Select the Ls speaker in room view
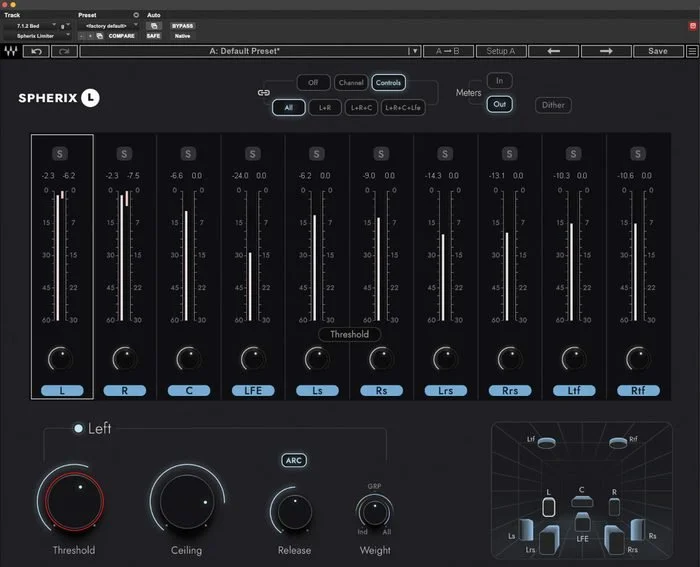The height and width of the screenshot is (567, 700). tap(525, 530)
